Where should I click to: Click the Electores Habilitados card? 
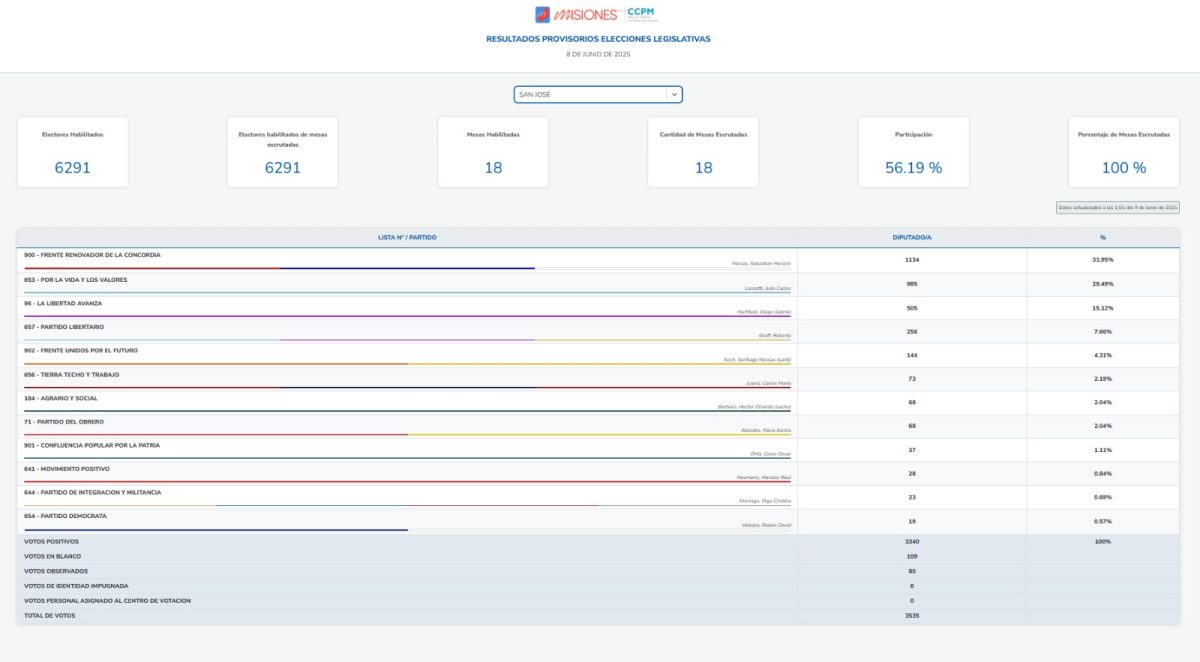[x=72, y=152]
